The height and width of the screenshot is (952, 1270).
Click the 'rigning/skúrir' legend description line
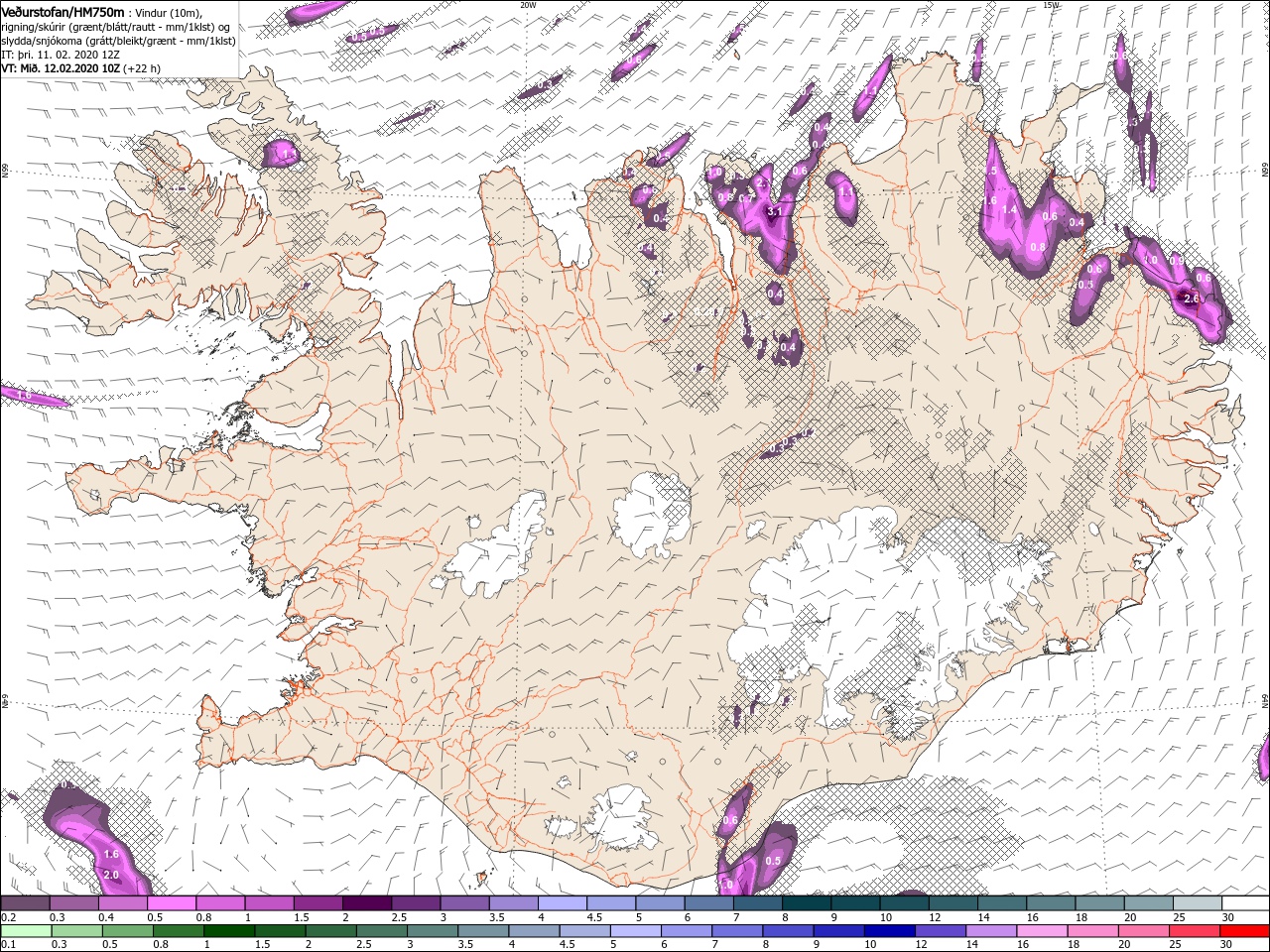[117, 27]
